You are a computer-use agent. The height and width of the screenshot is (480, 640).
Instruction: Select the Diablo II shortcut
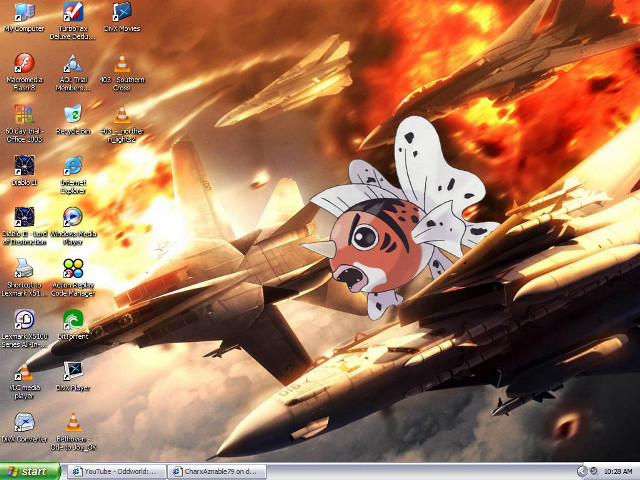(24, 171)
